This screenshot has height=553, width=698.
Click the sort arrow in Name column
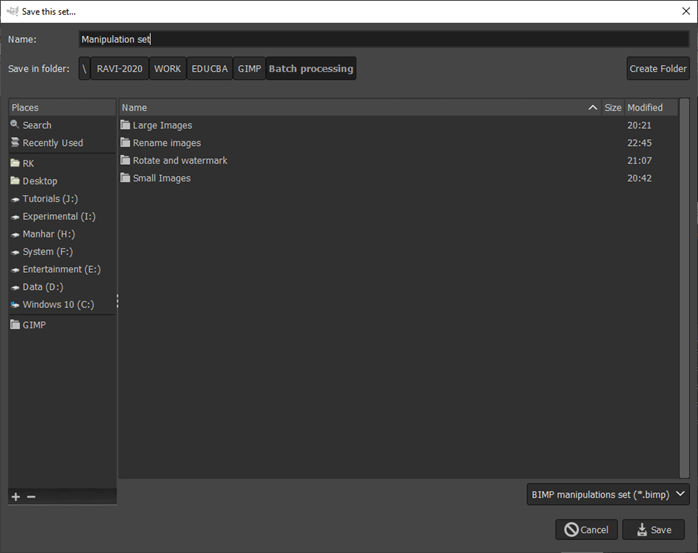click(x=592, y=107)
